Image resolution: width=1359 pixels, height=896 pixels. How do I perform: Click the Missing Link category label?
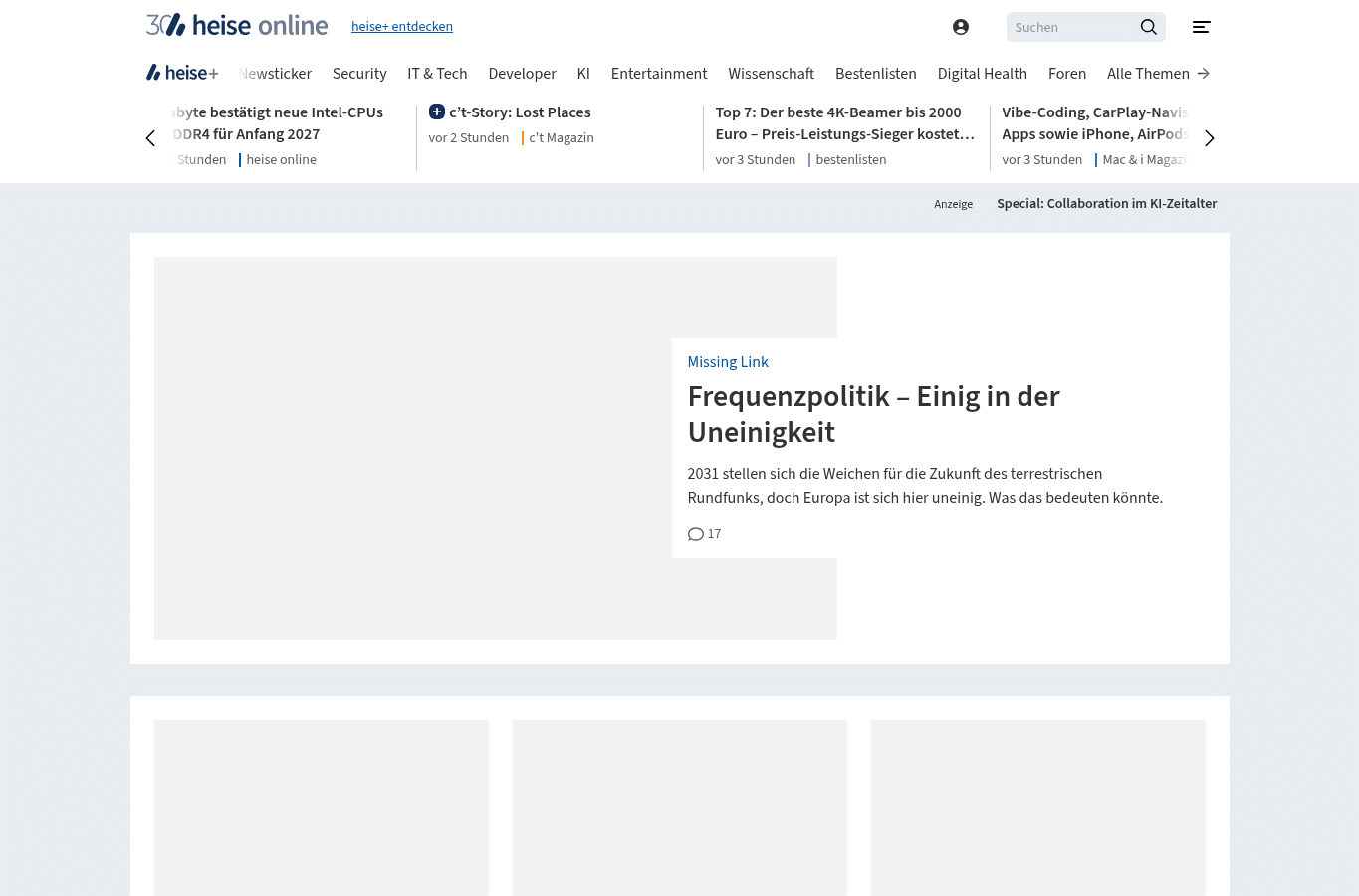pyautogui.click(x=728, y=362)
